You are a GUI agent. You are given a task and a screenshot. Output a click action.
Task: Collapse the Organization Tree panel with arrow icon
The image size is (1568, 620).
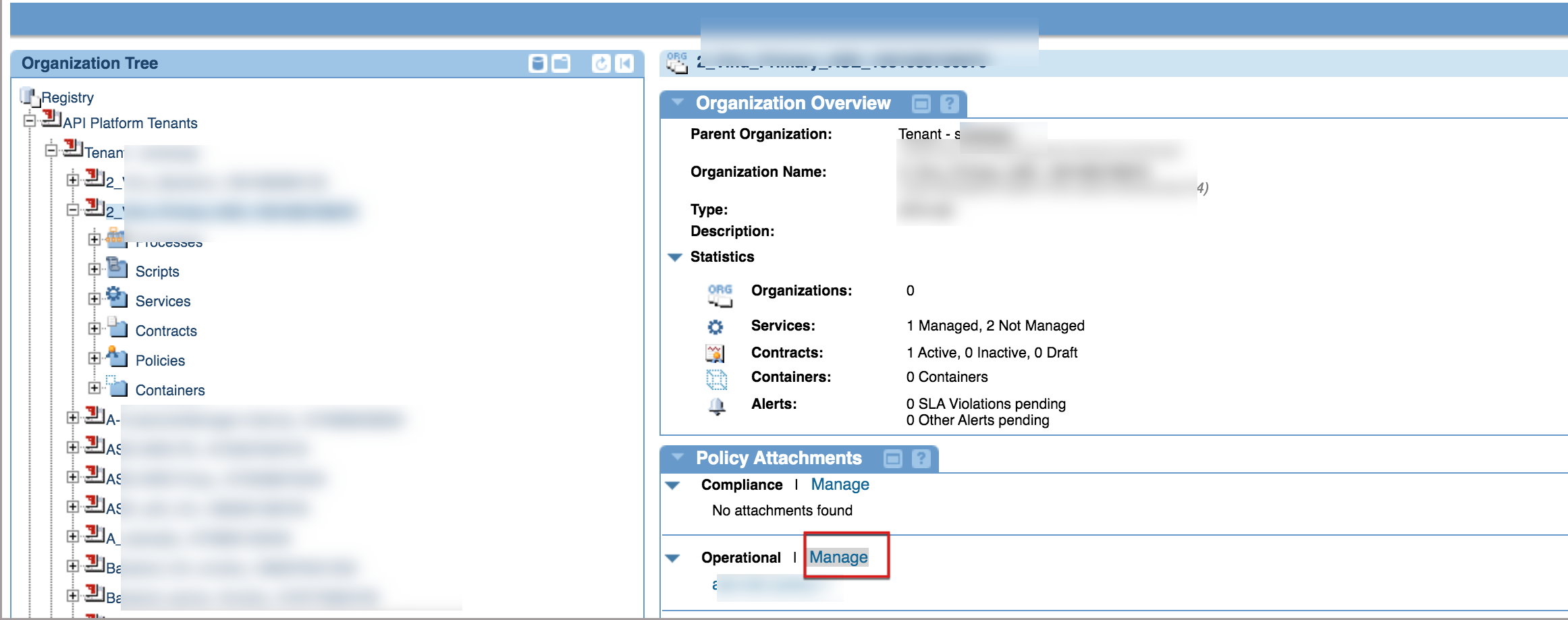point(624,63)
